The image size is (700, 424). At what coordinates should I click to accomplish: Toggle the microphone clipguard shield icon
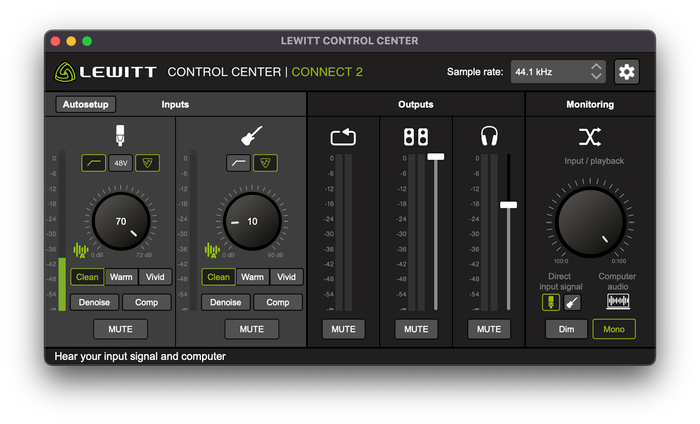147,163
